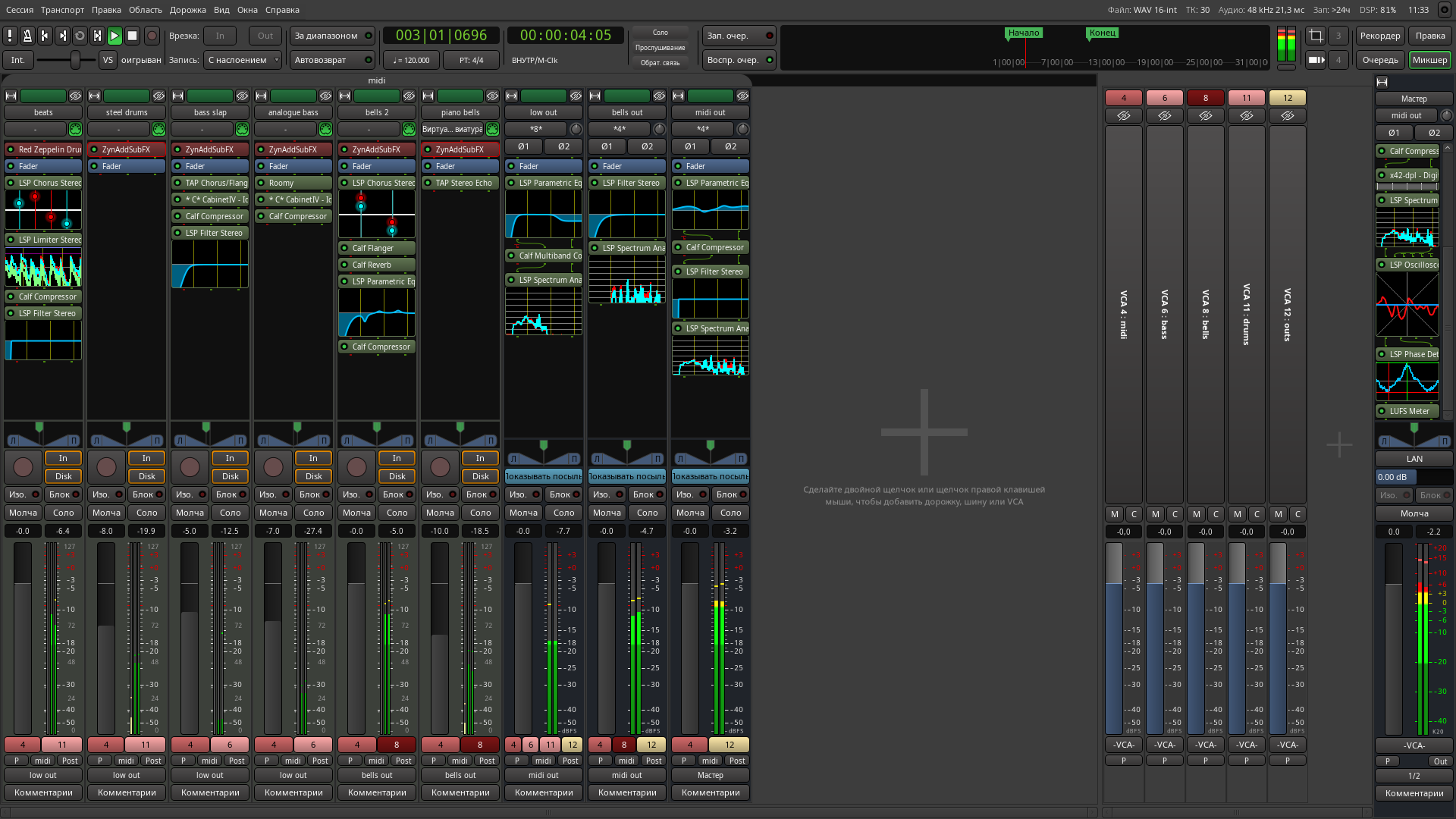Image resolution: width=1456 pixels, height=819 pixels.
Task: Click the panic exclamation mark button
Action: point(10,36)
